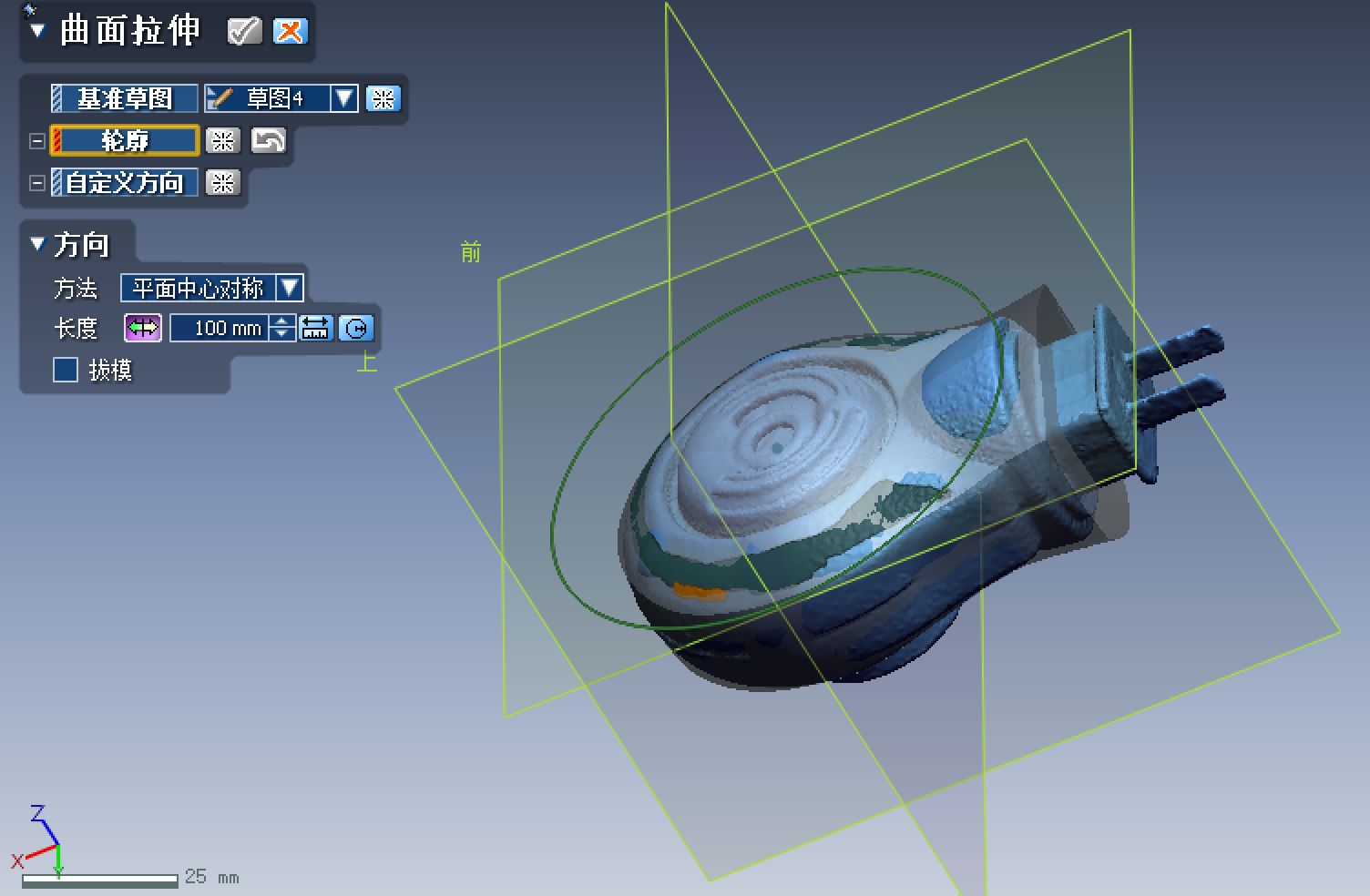The image size is (1370, 896).
Task: Collapse the 曲面拉伸 dialog triangle
Action: (37, 30)
